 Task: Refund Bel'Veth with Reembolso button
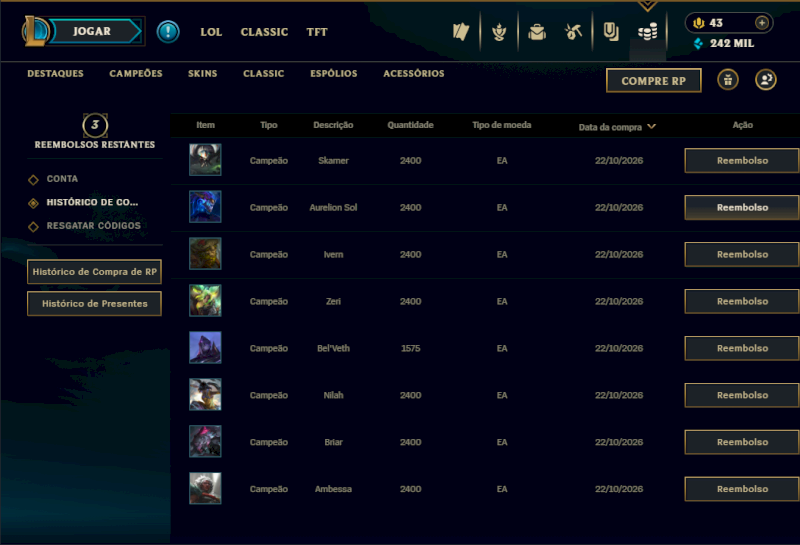[x=742, y=349]
